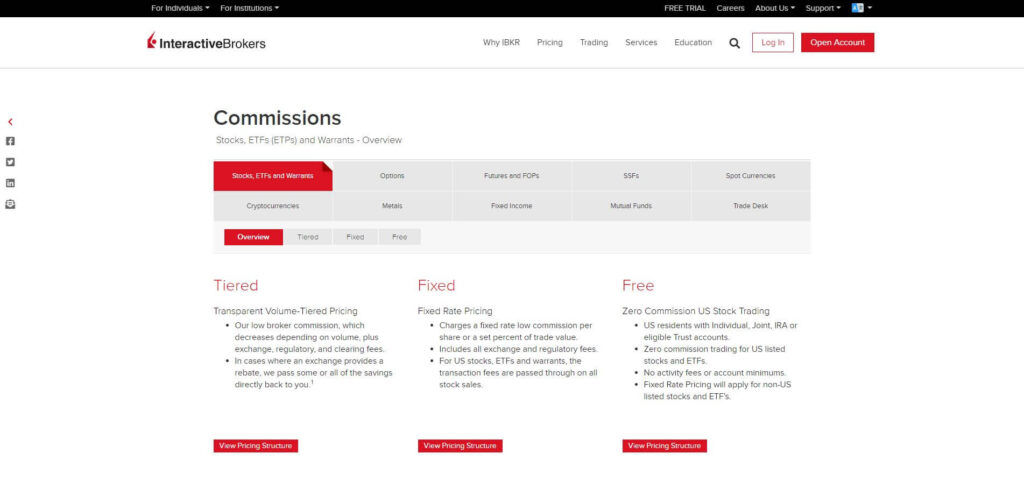Switch to the Metals tab
The image size is (1024, 503).
(392, 206)
